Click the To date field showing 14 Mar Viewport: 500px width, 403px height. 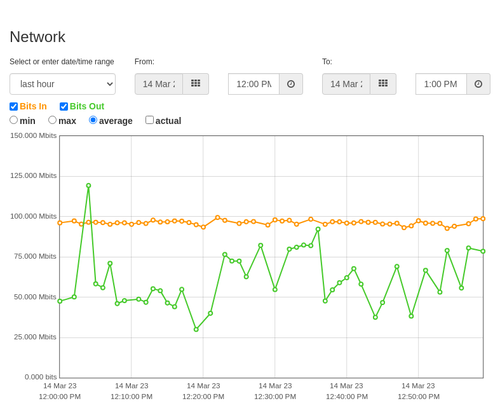tap(346, 84)
